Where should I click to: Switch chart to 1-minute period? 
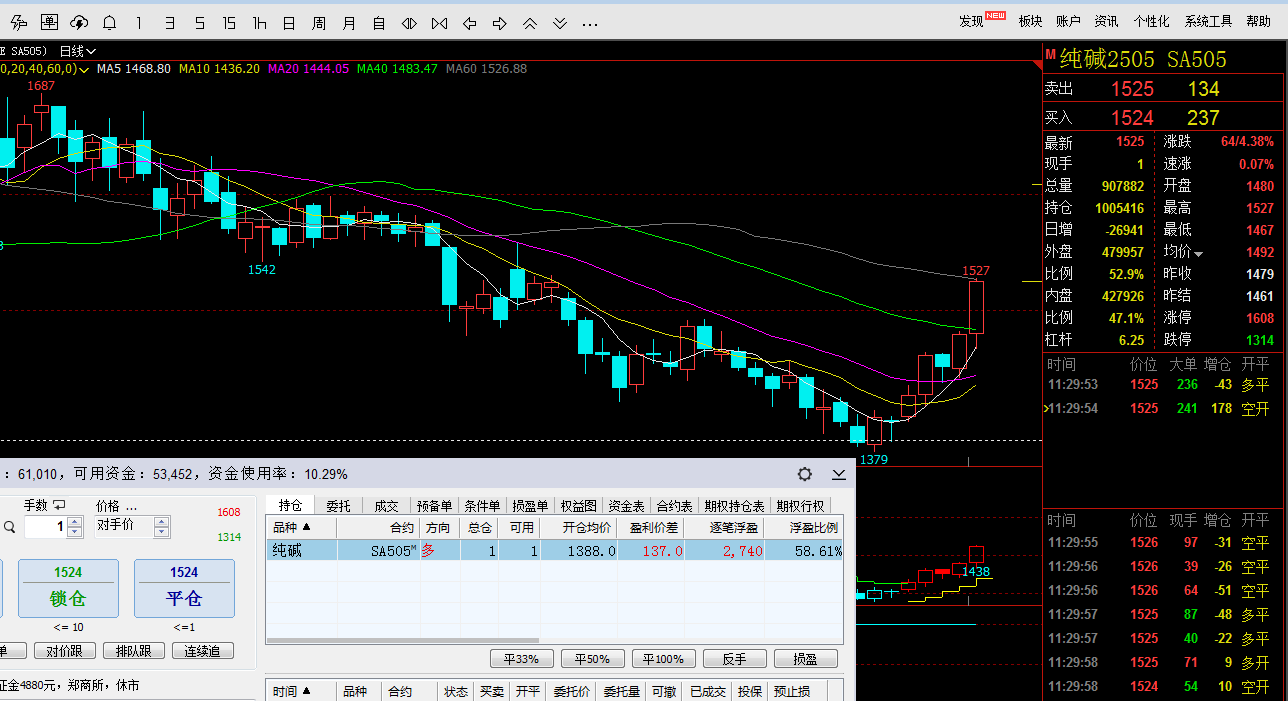(x=139, y=22)
